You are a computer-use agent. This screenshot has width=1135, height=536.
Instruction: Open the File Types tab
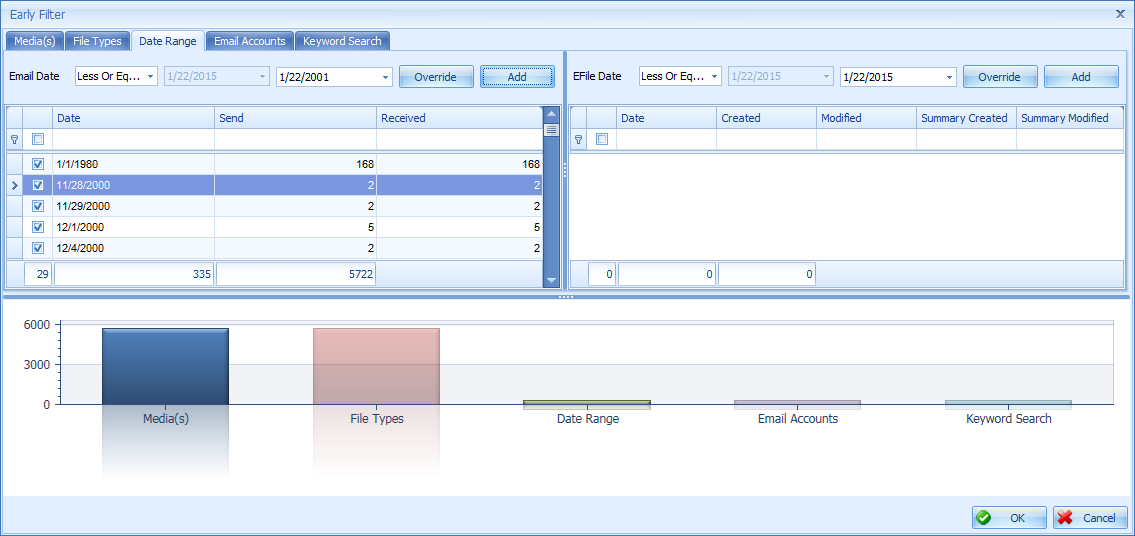coord(97,41)
